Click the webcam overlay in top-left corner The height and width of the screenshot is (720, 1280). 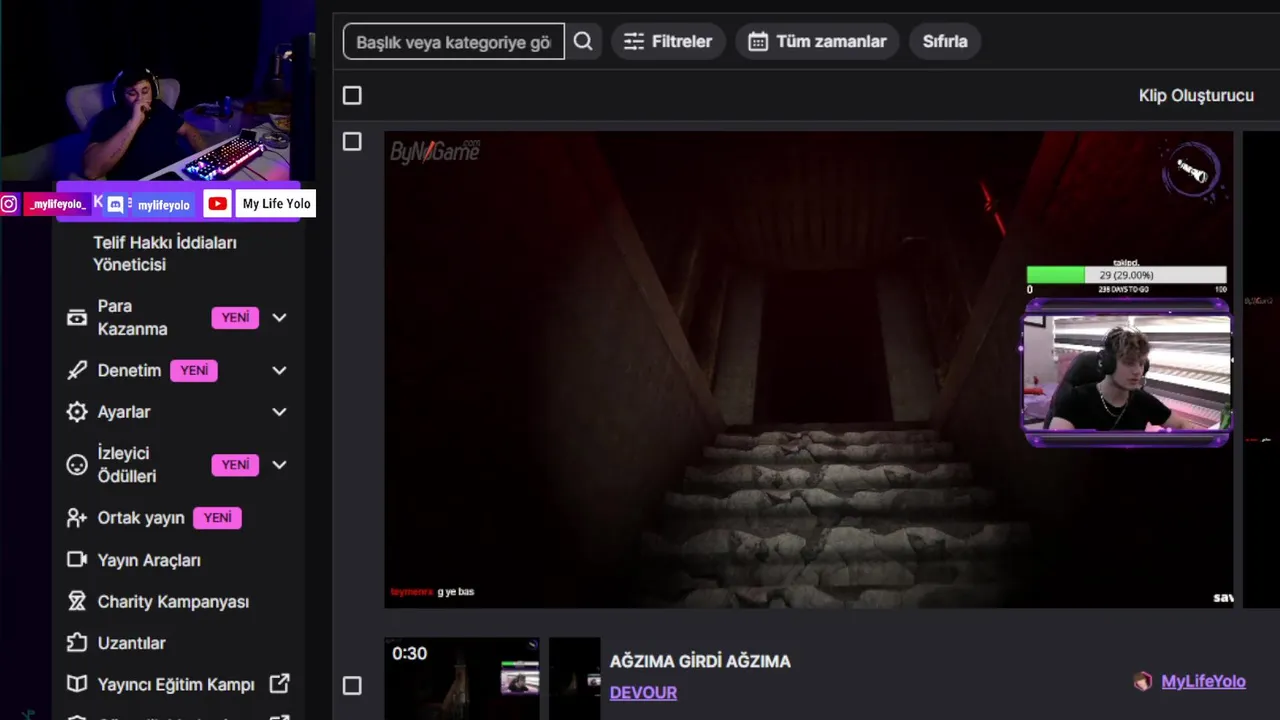click(158, 91)
